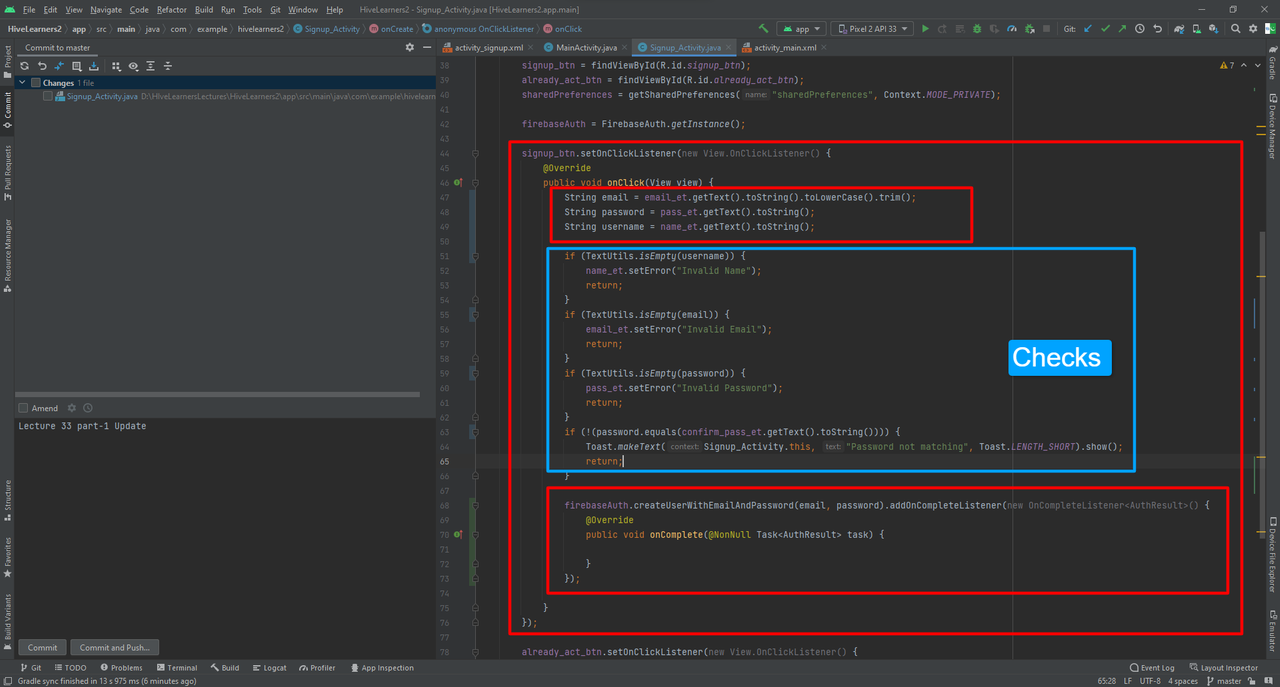Open the Profile app gauge icon
1280x687 pixels.
(1011, 29)
